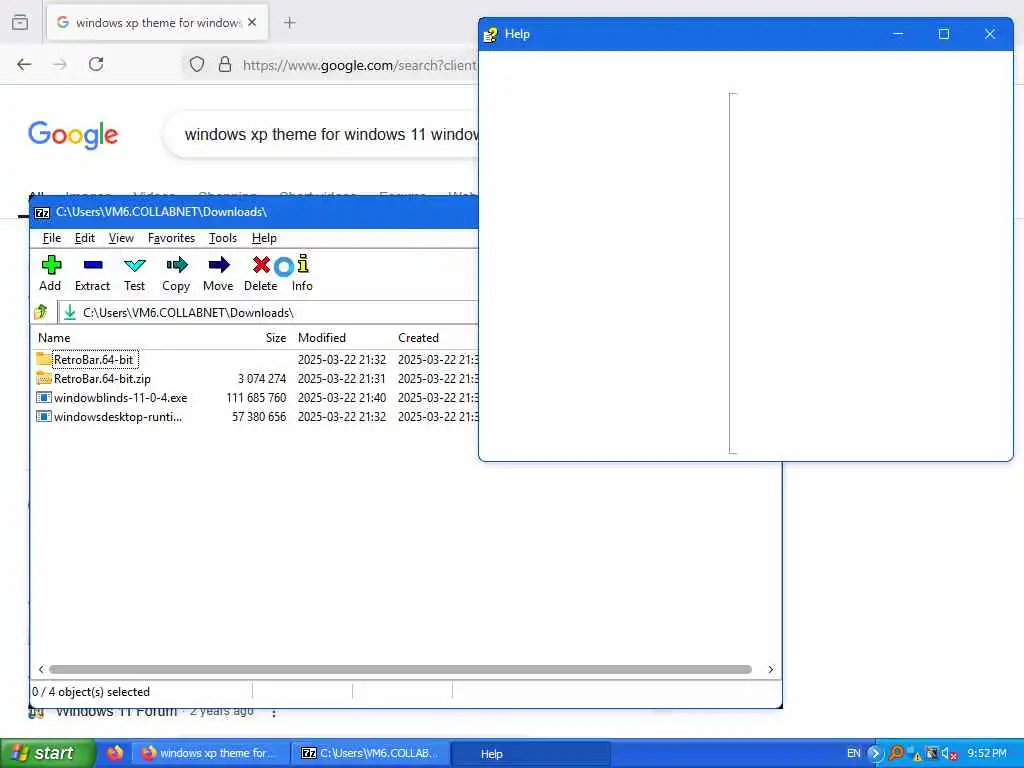Open the File menu in 7-Zip
The height and width of the screenshot is (768, 1024).
[x=52, y=238]
